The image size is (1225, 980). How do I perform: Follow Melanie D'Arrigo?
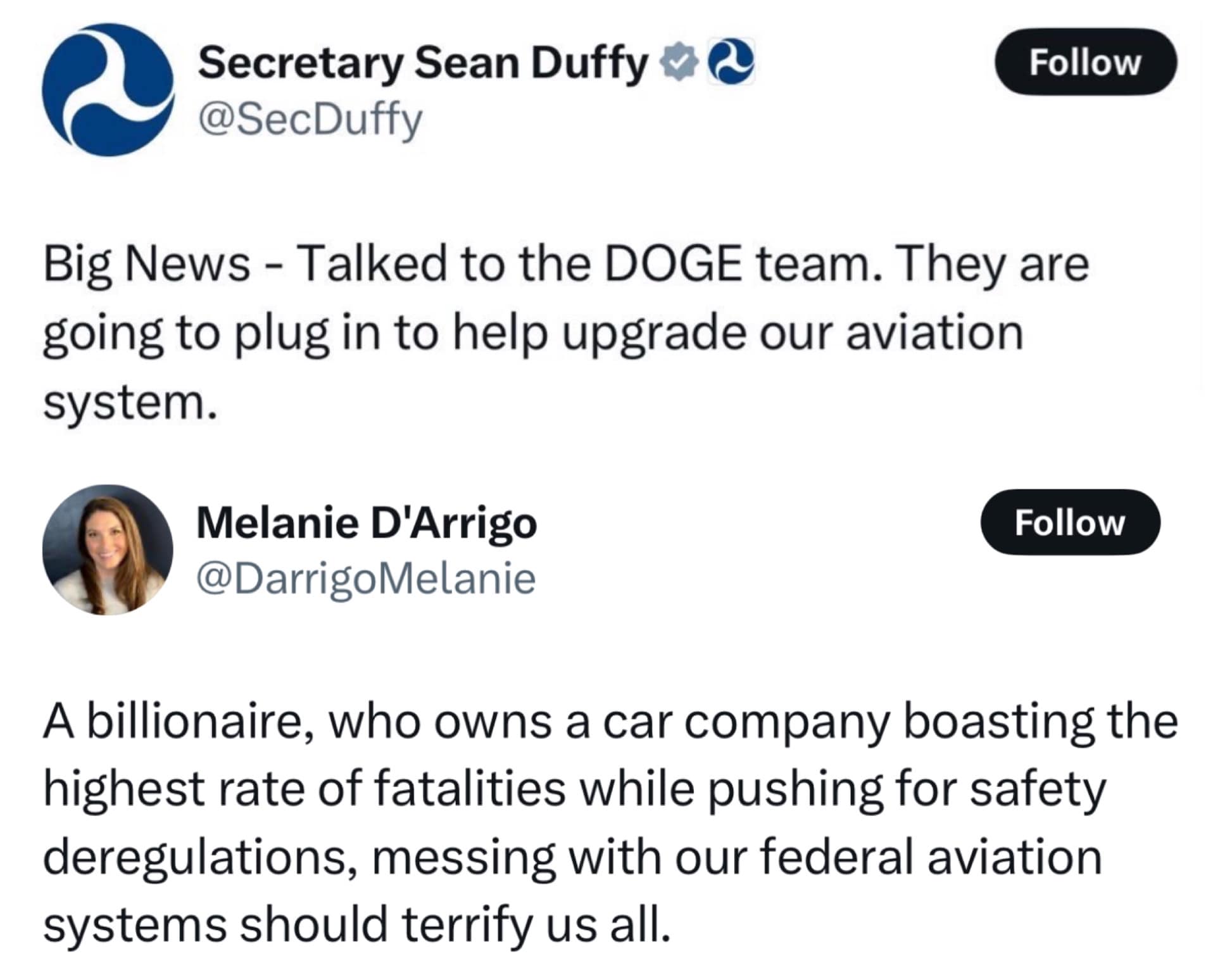tap(1070, 522)
